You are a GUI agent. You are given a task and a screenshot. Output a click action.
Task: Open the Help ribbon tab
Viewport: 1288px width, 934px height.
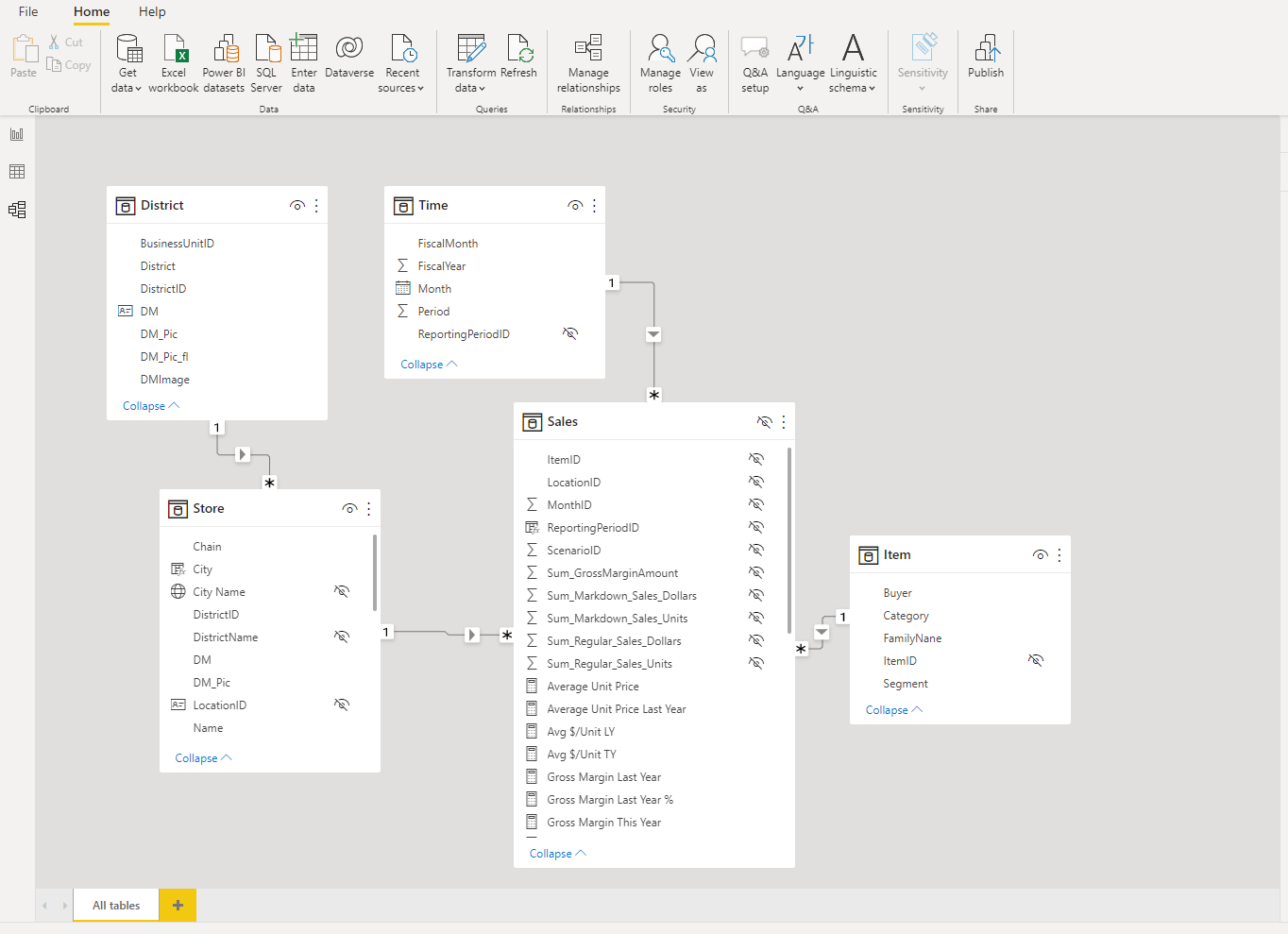pyautogui.click(x=152, y=11)
